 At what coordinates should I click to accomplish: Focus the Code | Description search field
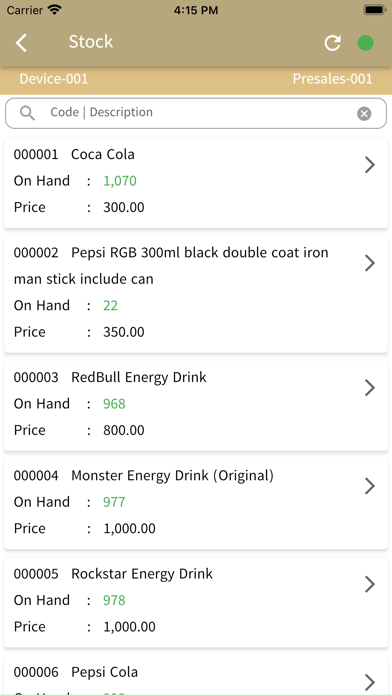(196, 113)
